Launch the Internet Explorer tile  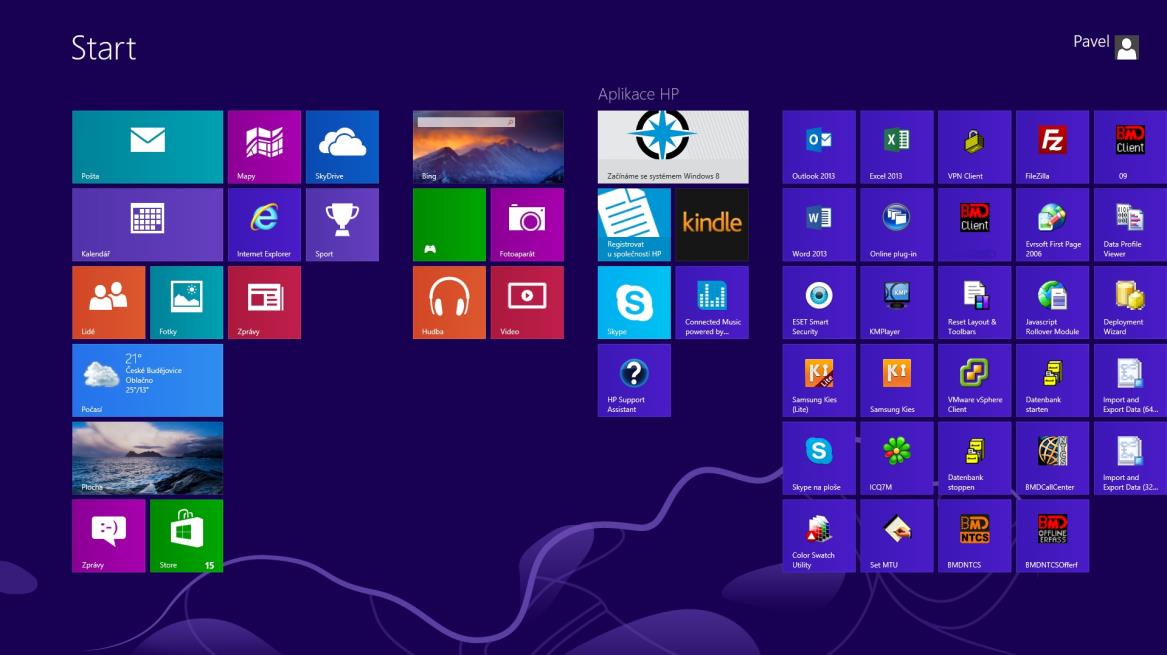pyautogui.click(x=264, y=225)
